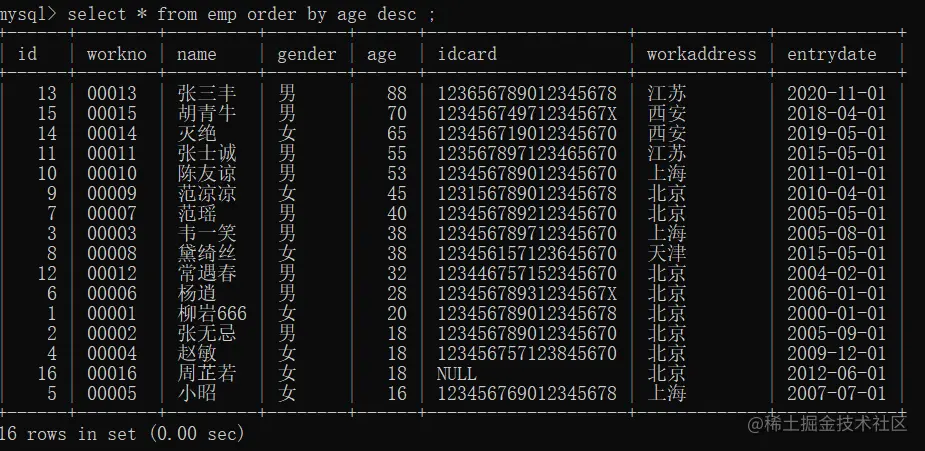This screenshot has width=925, height=451.
Task: Select the 'name' column header
Action: pyautogui.click(x=196, y=54)
